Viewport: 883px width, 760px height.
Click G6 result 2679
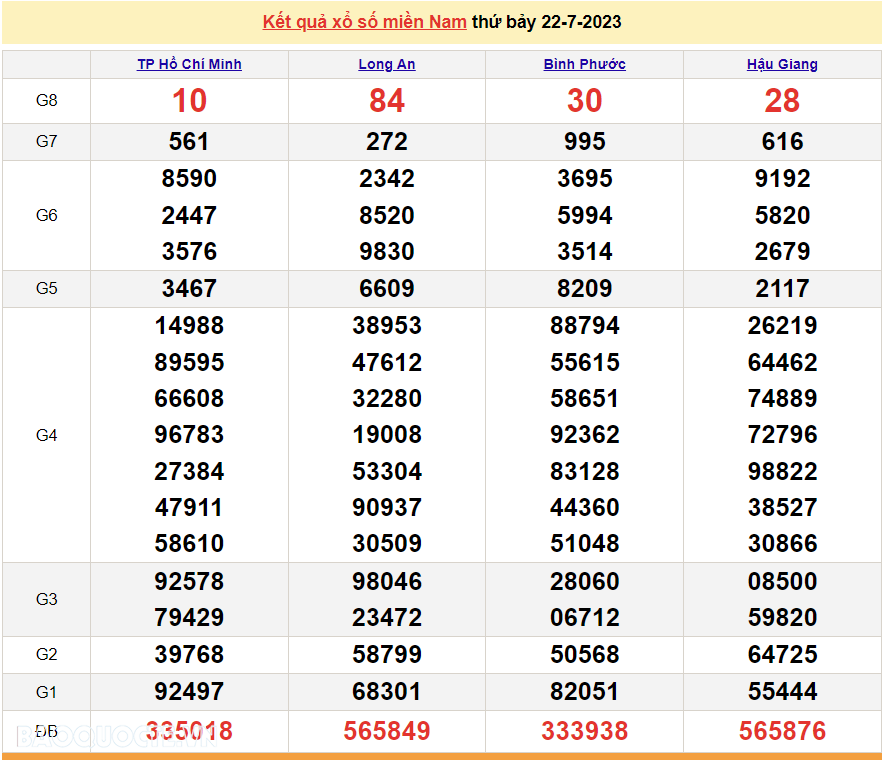[782, 251]
